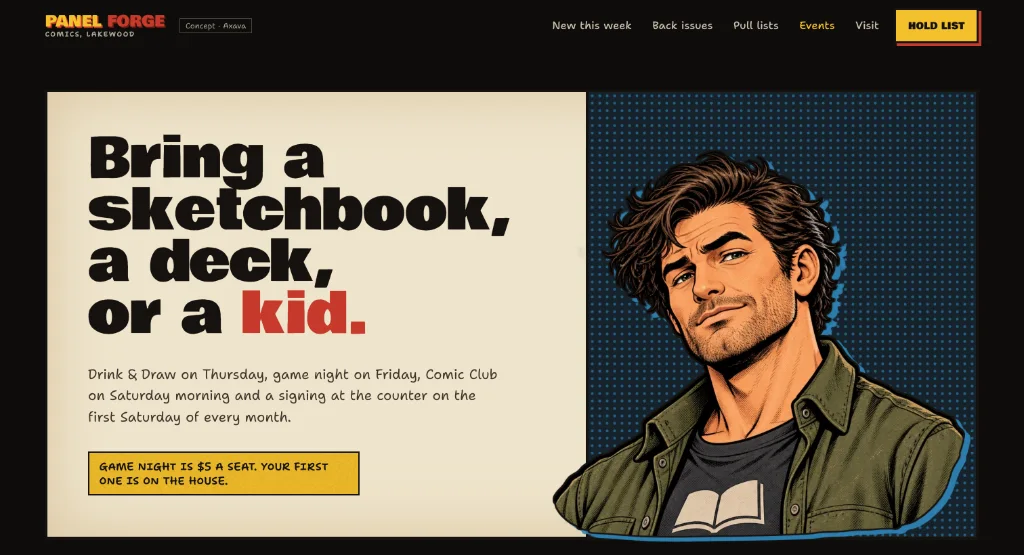The image size is (1024, 555).
Task: Click the "a deck," headline line
Action: (210, 261)
